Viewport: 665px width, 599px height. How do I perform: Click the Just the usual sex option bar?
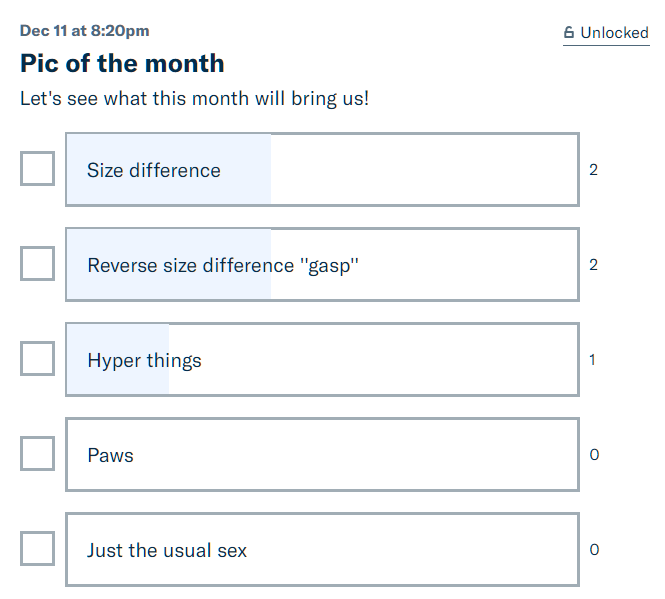coord(322,550)
